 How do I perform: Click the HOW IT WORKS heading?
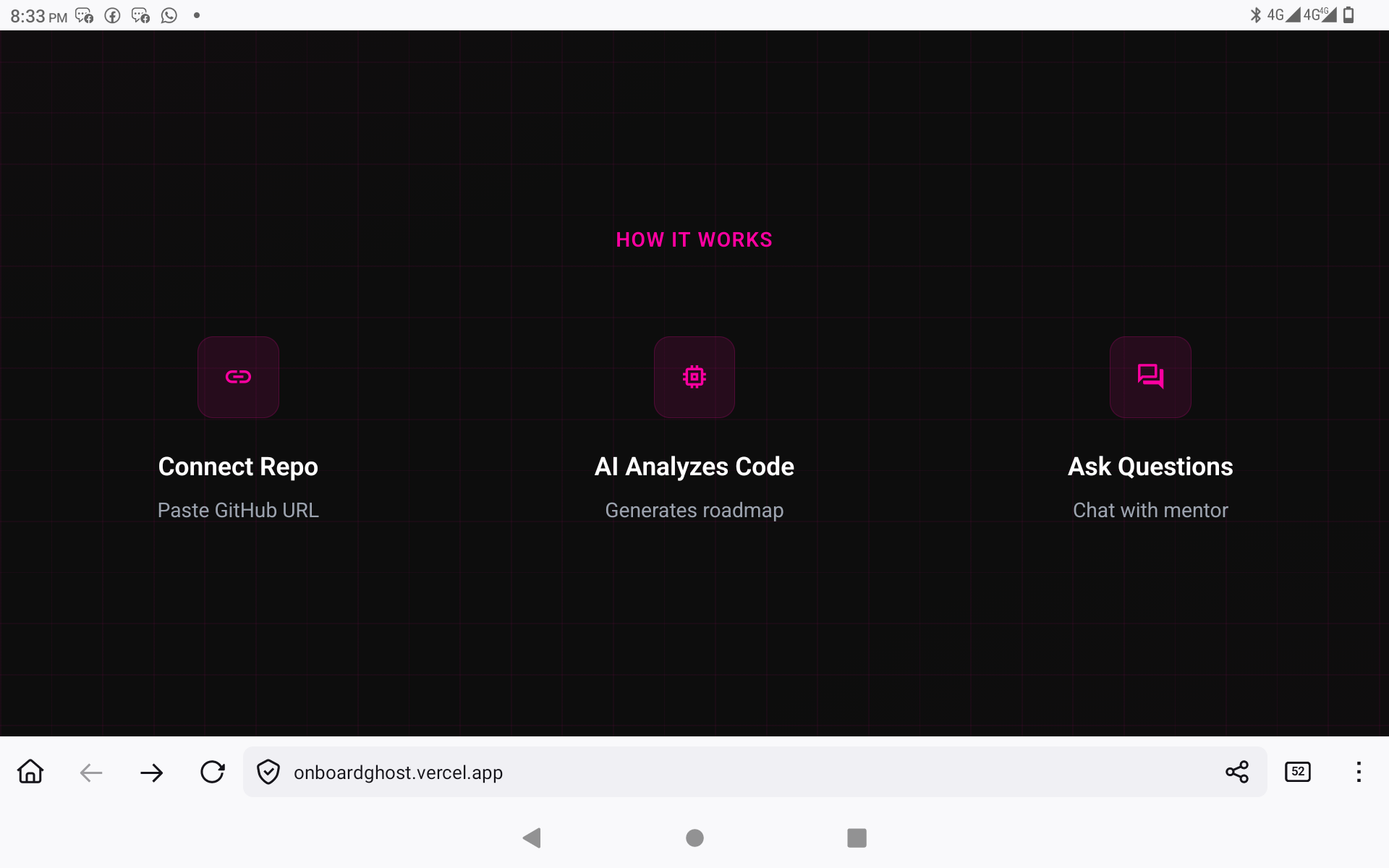[694, 240]
